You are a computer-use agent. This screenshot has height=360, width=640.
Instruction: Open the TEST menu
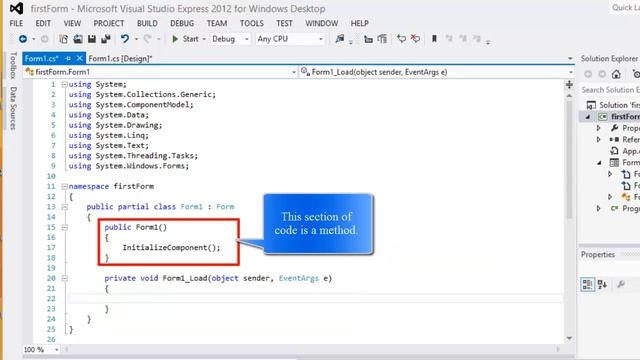tap(284, 24)
